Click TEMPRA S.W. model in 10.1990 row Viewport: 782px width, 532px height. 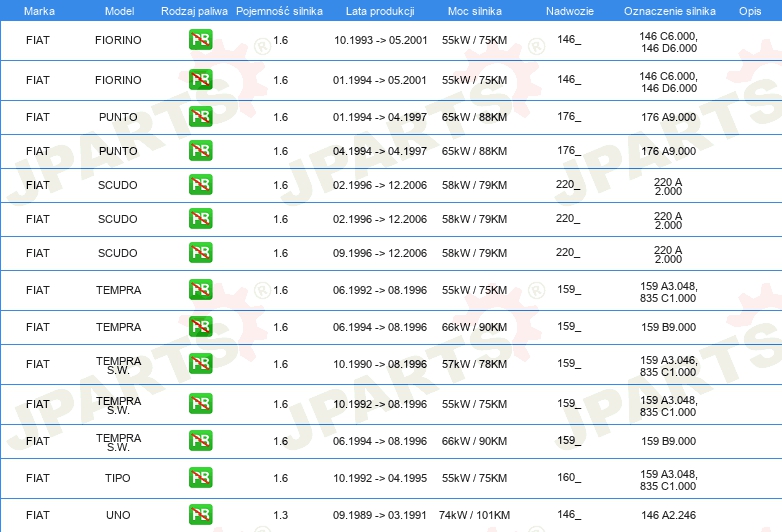coord(119,365)
